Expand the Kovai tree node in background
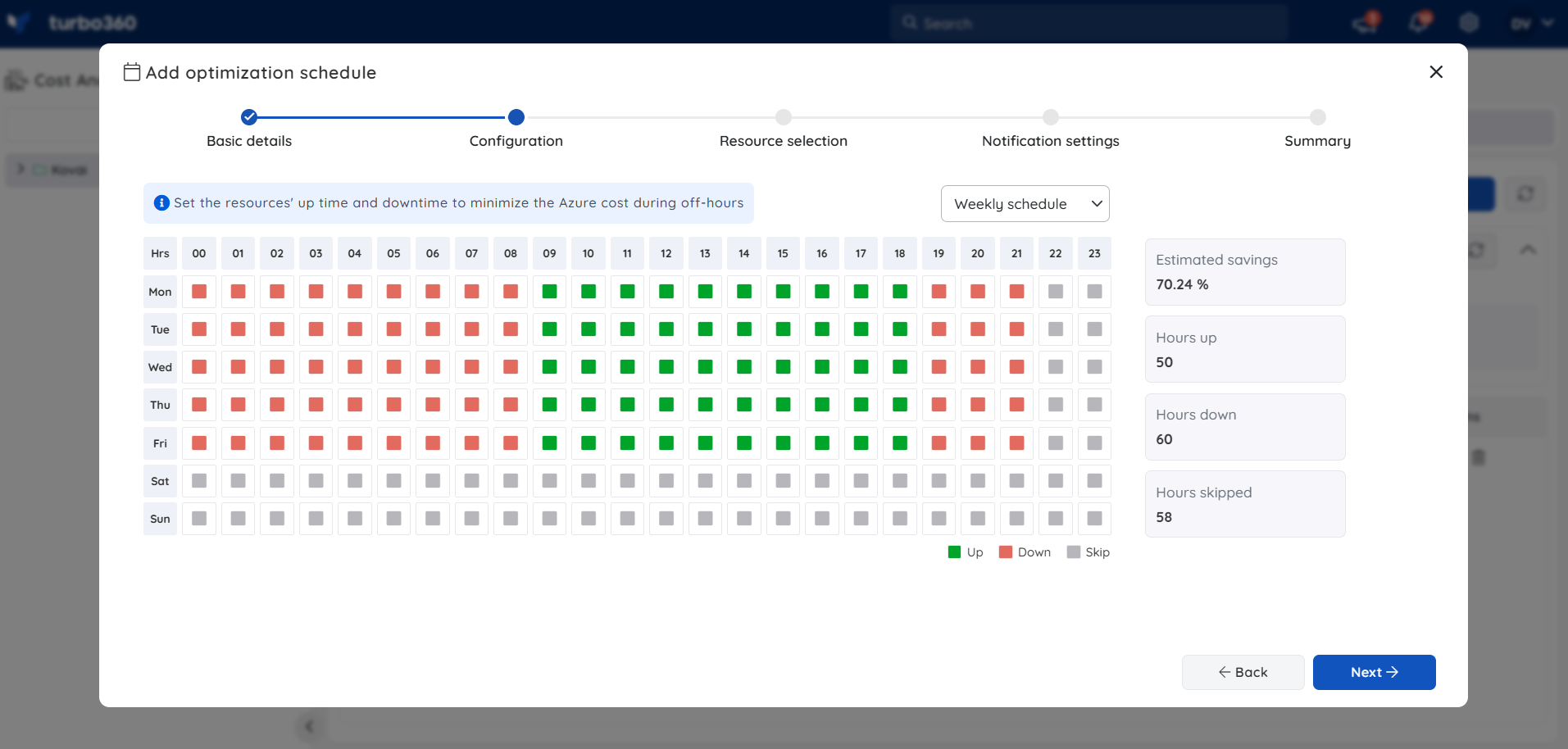1568x749 pixels. (x=21, y=169)
